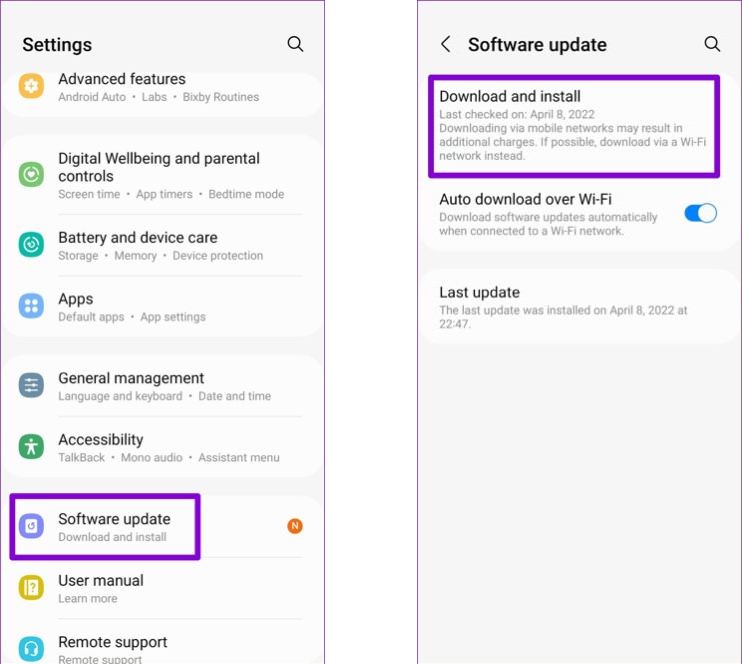The height and width of the screenshot is (664, 742).
Task: Go back using the Software update back arrow
Action: tap(446, 44)
